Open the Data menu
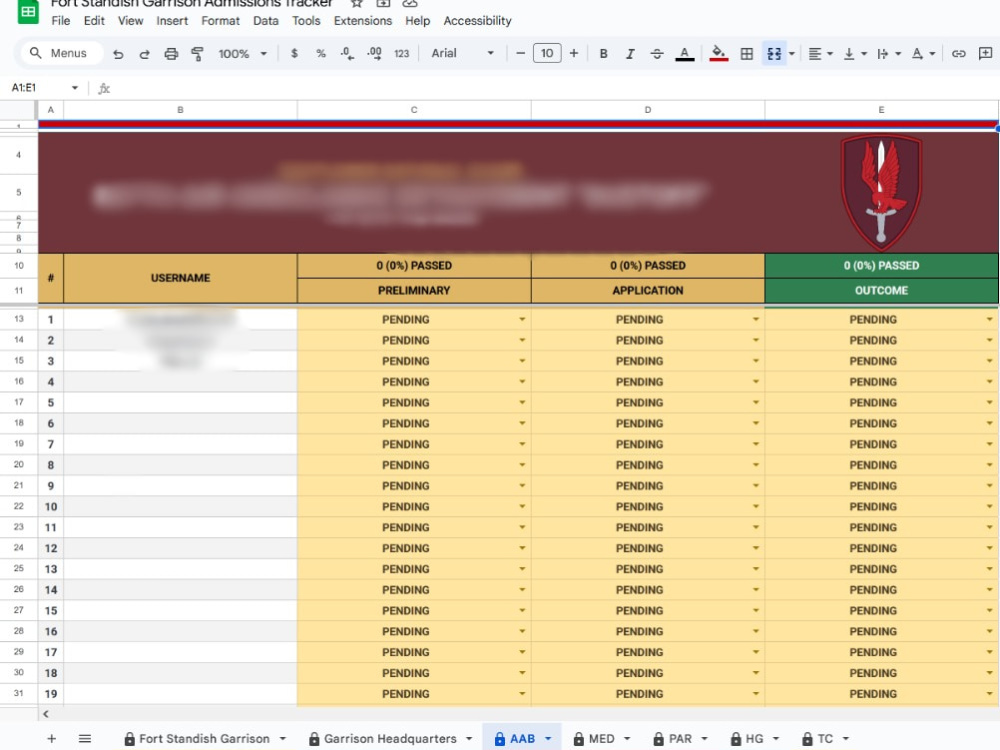This screenshot has width=1000, height=750. [265, 21]
